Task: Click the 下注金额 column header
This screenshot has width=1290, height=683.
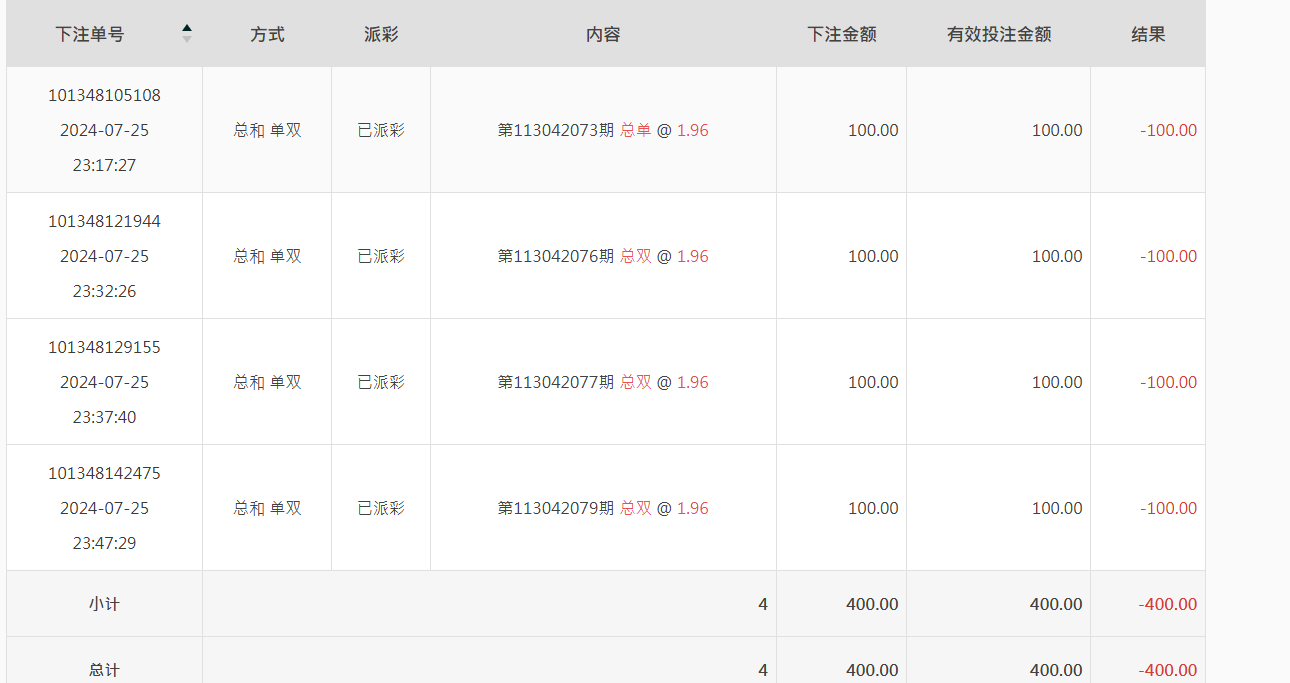Action: pos(842,34)
